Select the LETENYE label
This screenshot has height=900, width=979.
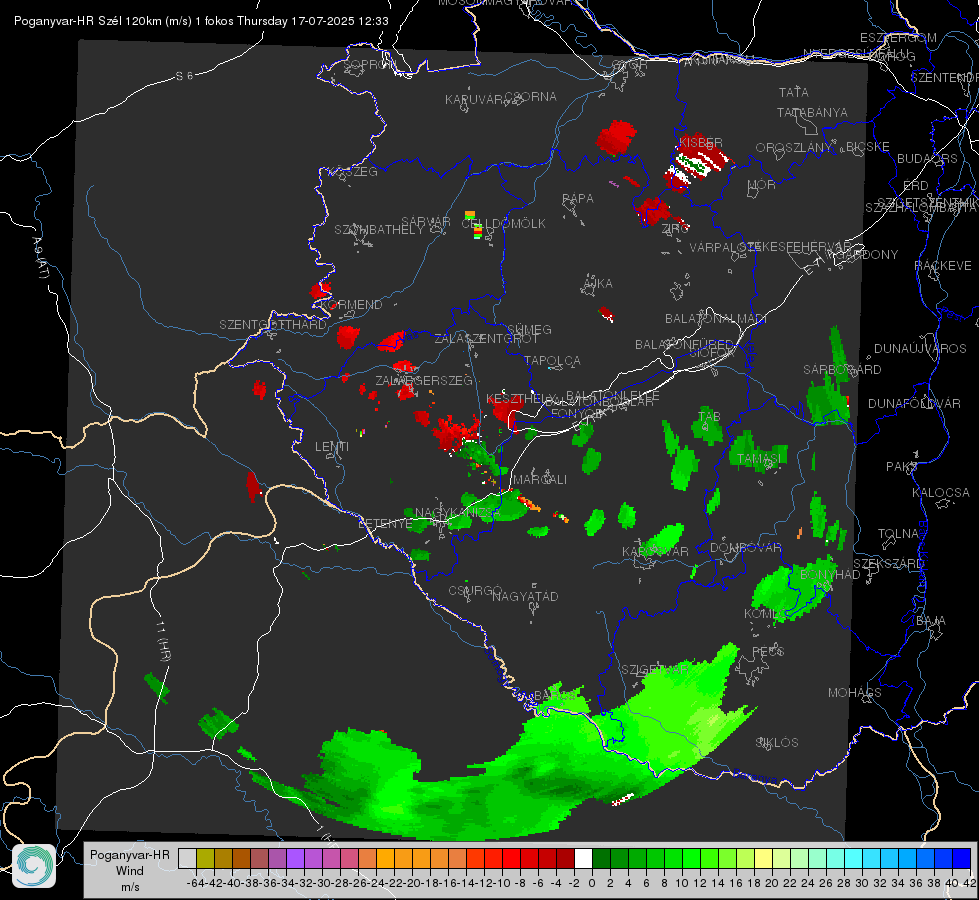385,524
